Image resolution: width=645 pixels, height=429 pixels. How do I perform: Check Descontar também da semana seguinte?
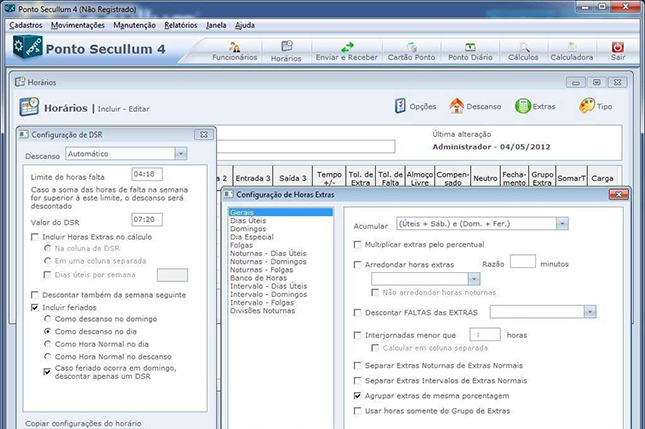(35, 295)
